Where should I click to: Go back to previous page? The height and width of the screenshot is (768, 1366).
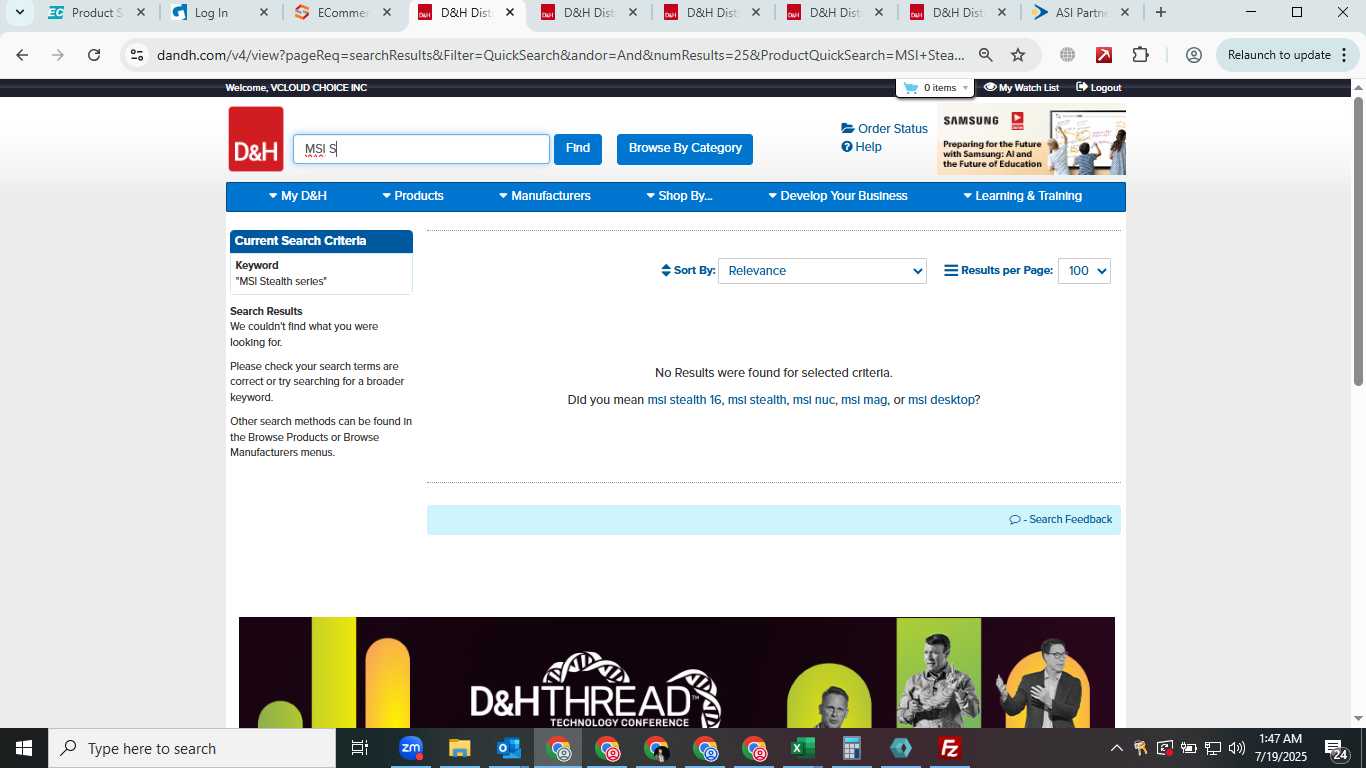pos(22,55)
